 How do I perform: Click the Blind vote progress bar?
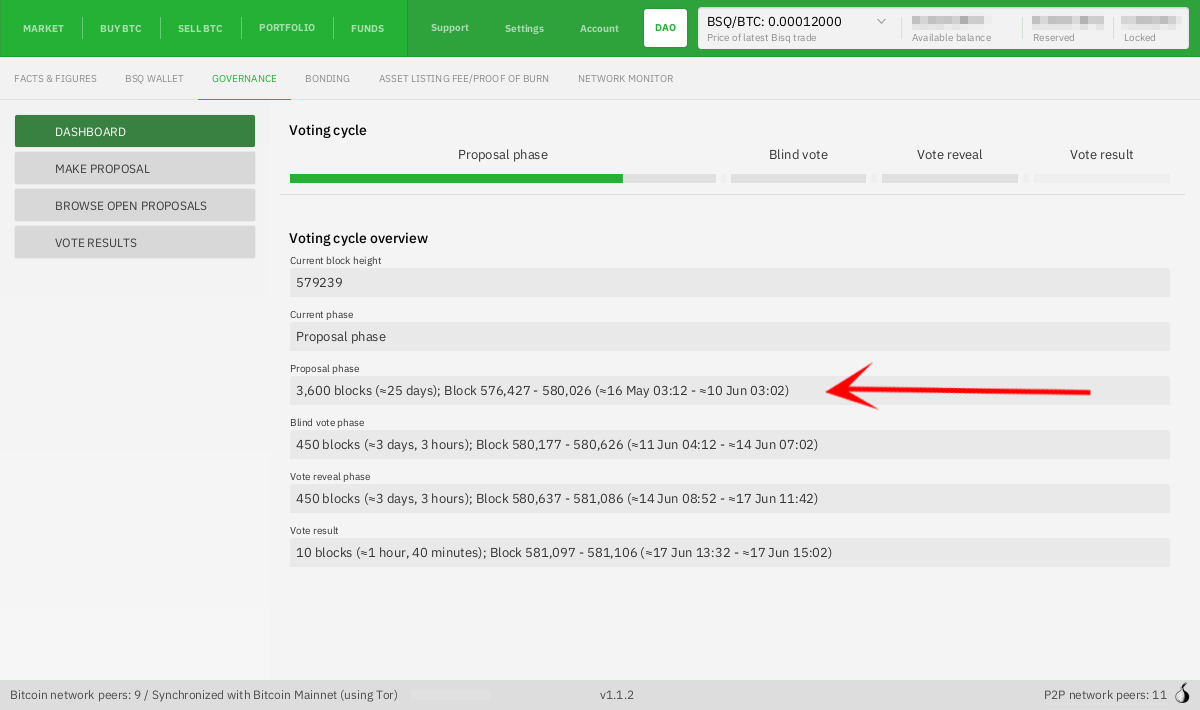point(798,178)
